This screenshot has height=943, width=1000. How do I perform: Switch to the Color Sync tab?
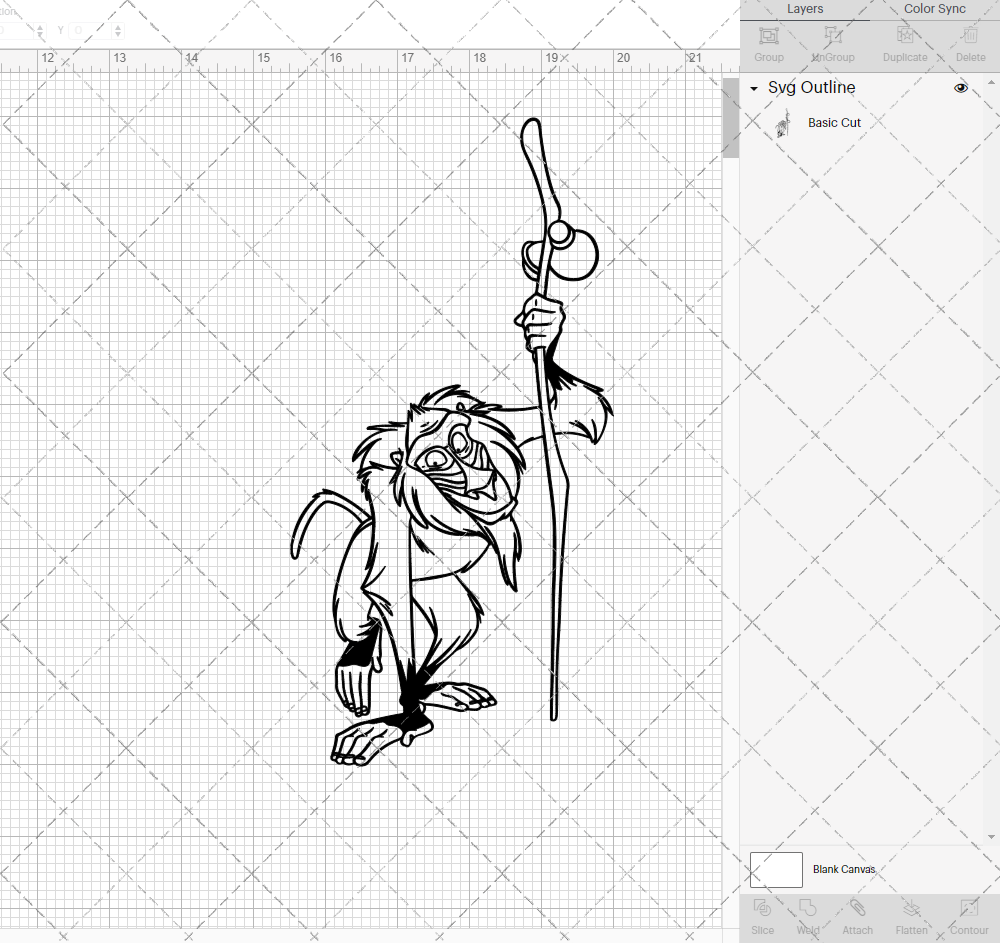[934, 9]
